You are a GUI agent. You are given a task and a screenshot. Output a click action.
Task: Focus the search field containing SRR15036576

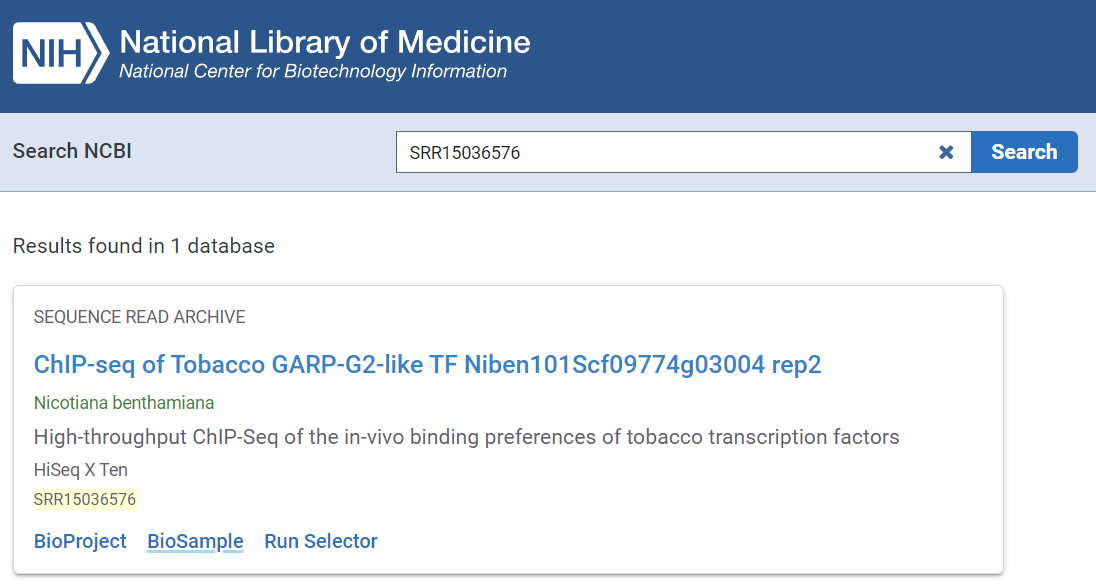660,152
